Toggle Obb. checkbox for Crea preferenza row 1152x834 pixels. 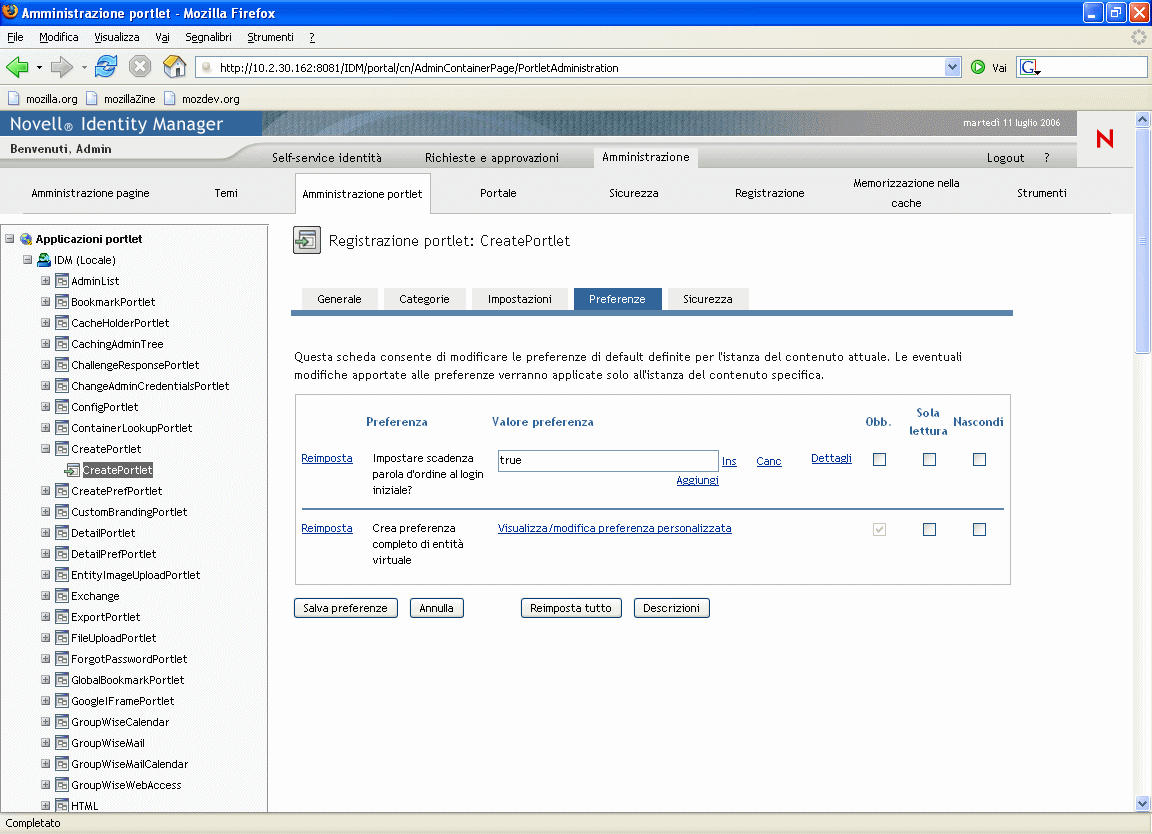879,529
